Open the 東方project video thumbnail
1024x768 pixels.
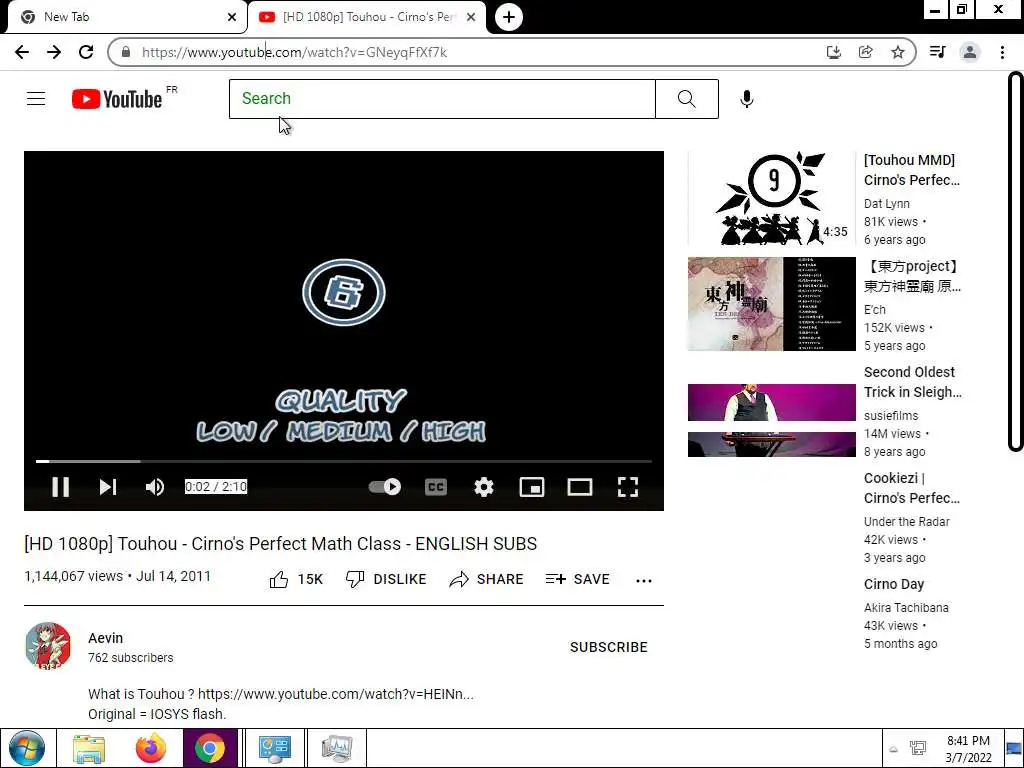click(771, 304)
